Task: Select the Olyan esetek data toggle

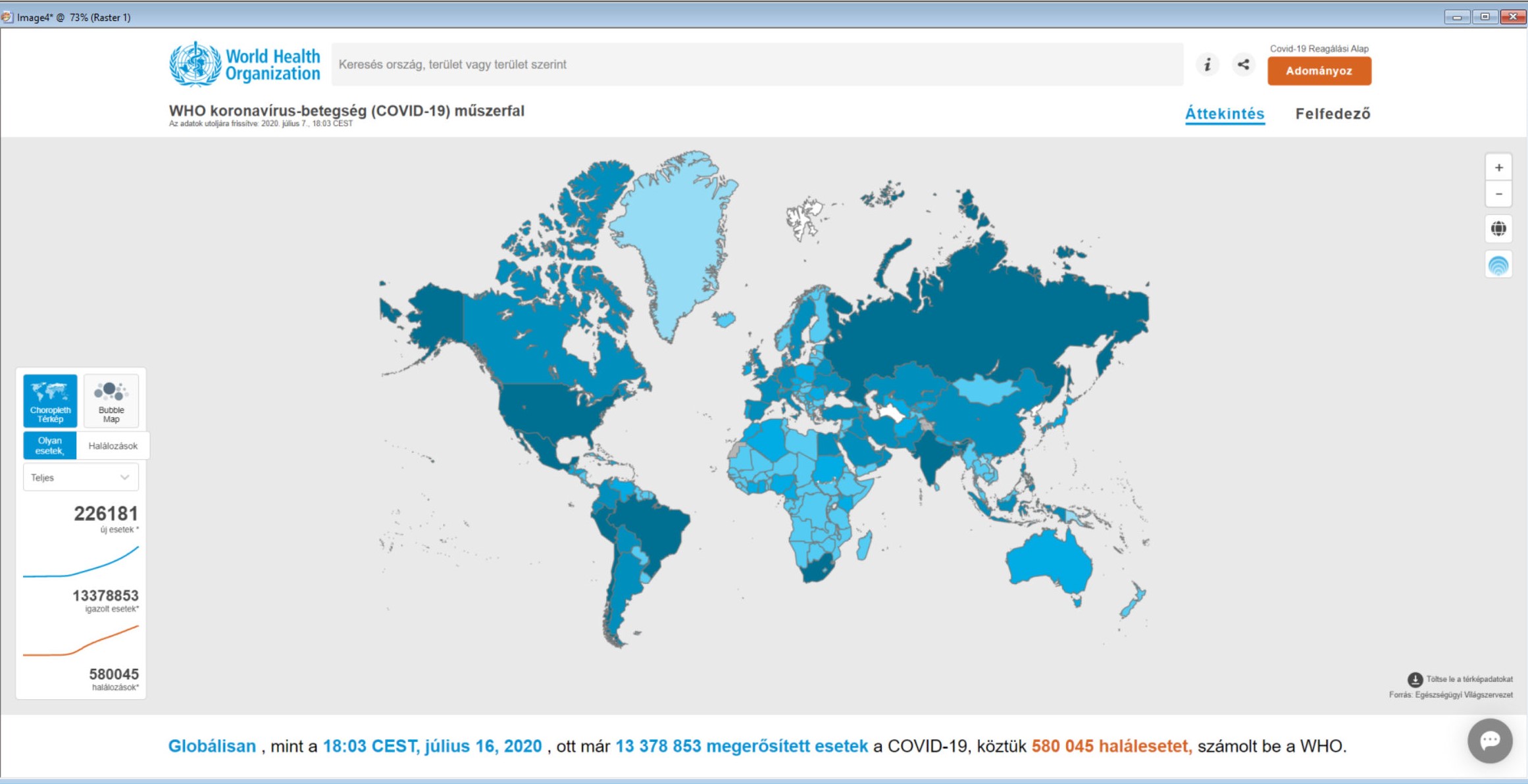Action: [x=50, y=446]
